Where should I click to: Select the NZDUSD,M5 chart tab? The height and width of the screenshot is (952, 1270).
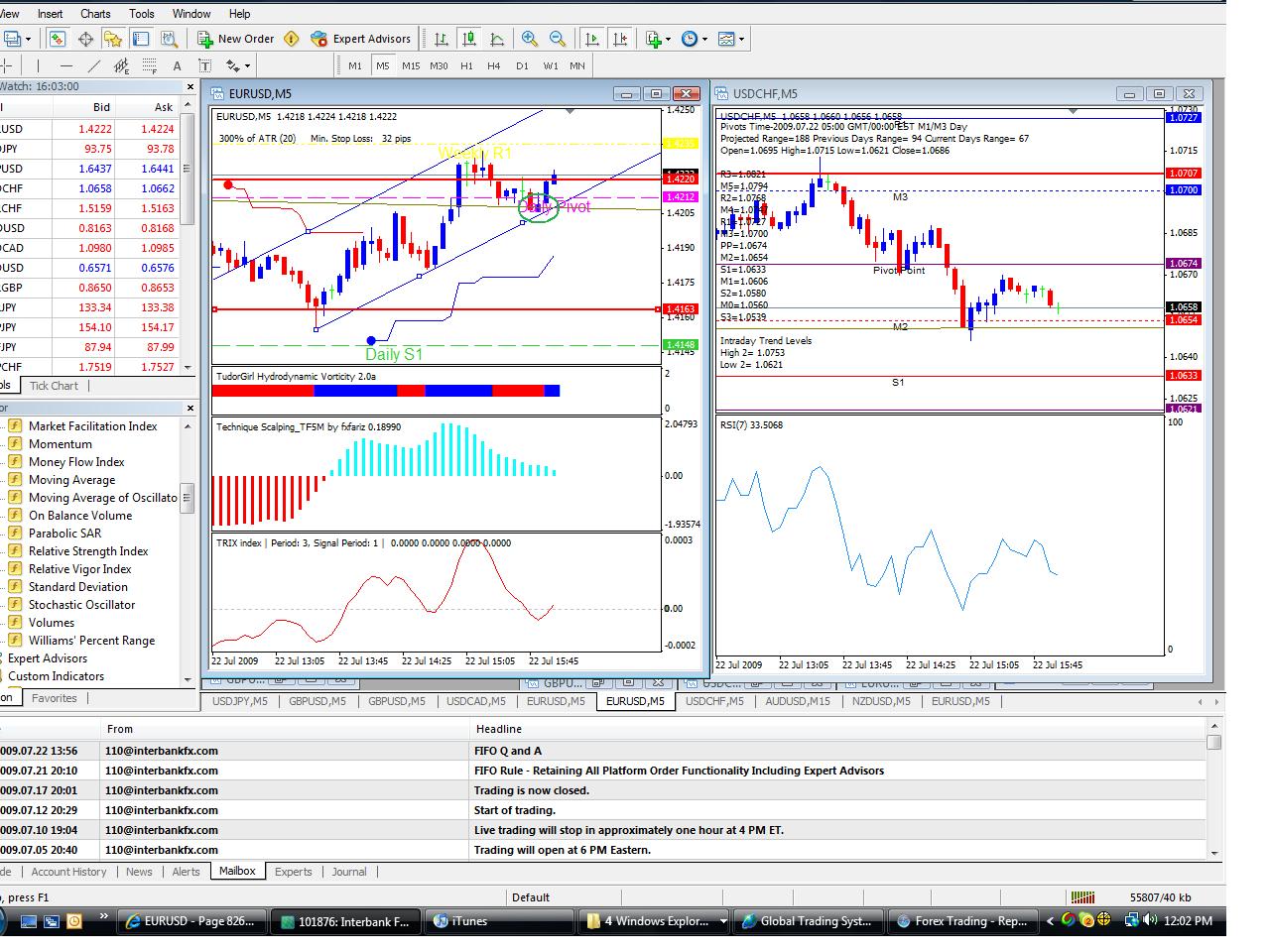coord(881,701)
